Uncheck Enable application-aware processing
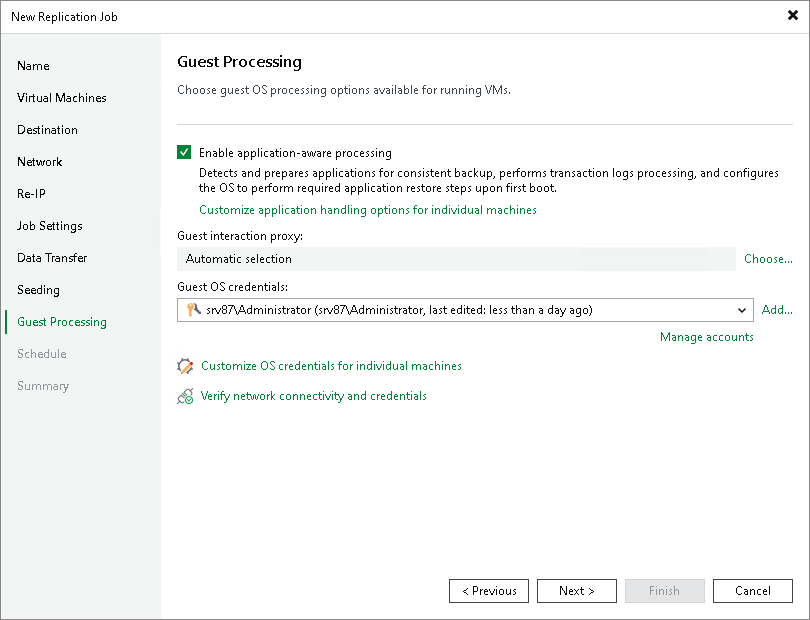 tap(184, 152)
